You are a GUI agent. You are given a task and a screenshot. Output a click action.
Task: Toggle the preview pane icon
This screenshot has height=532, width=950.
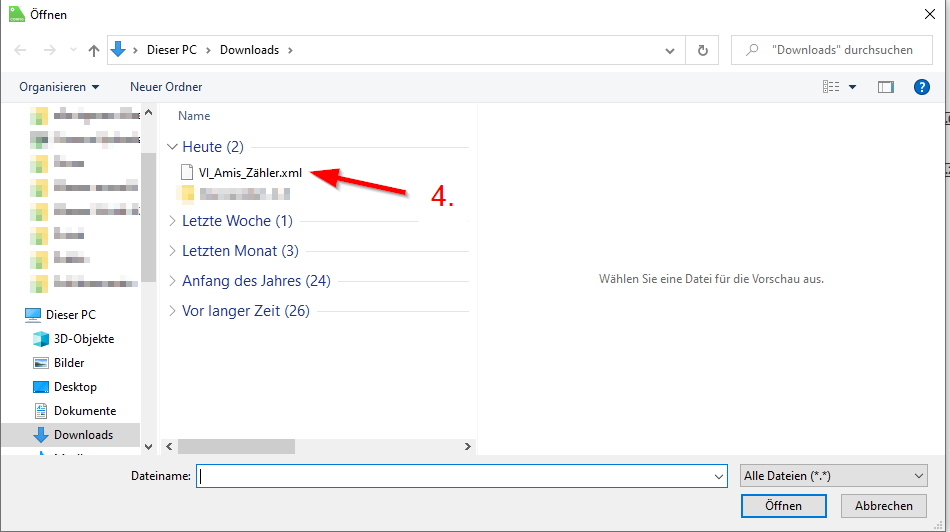pyautogui.click(x=885, y=87)
